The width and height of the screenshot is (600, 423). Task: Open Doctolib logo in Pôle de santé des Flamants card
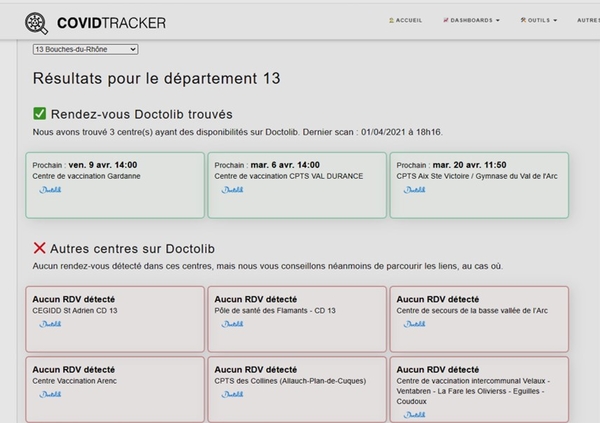[232, 324]
